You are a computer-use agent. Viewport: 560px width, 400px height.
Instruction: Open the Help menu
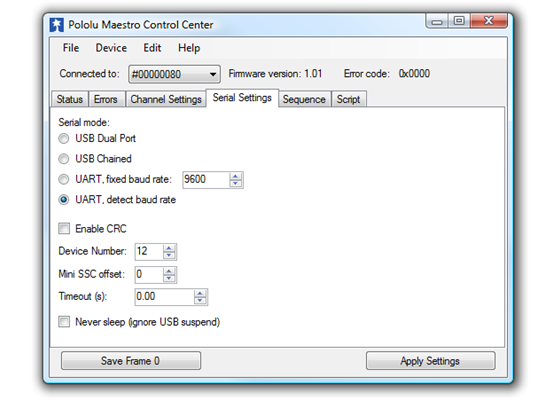(189, 48)
